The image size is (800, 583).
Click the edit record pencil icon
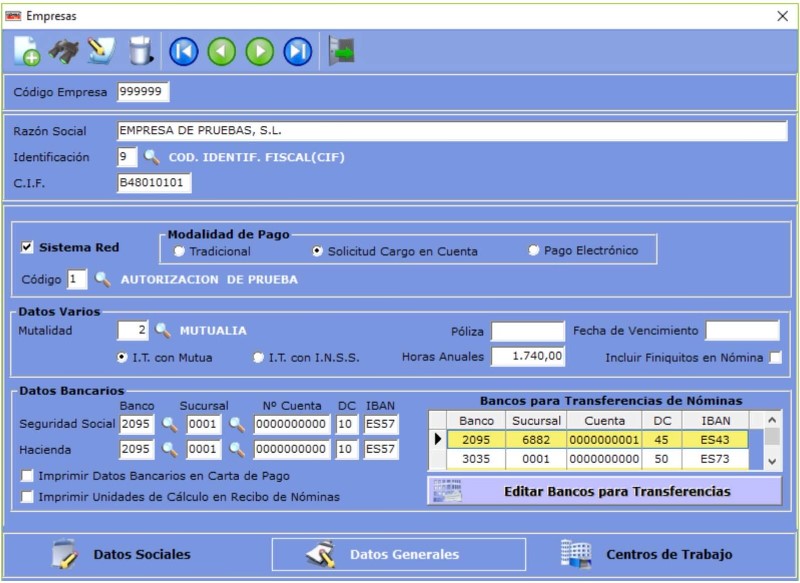click(101, 51)
